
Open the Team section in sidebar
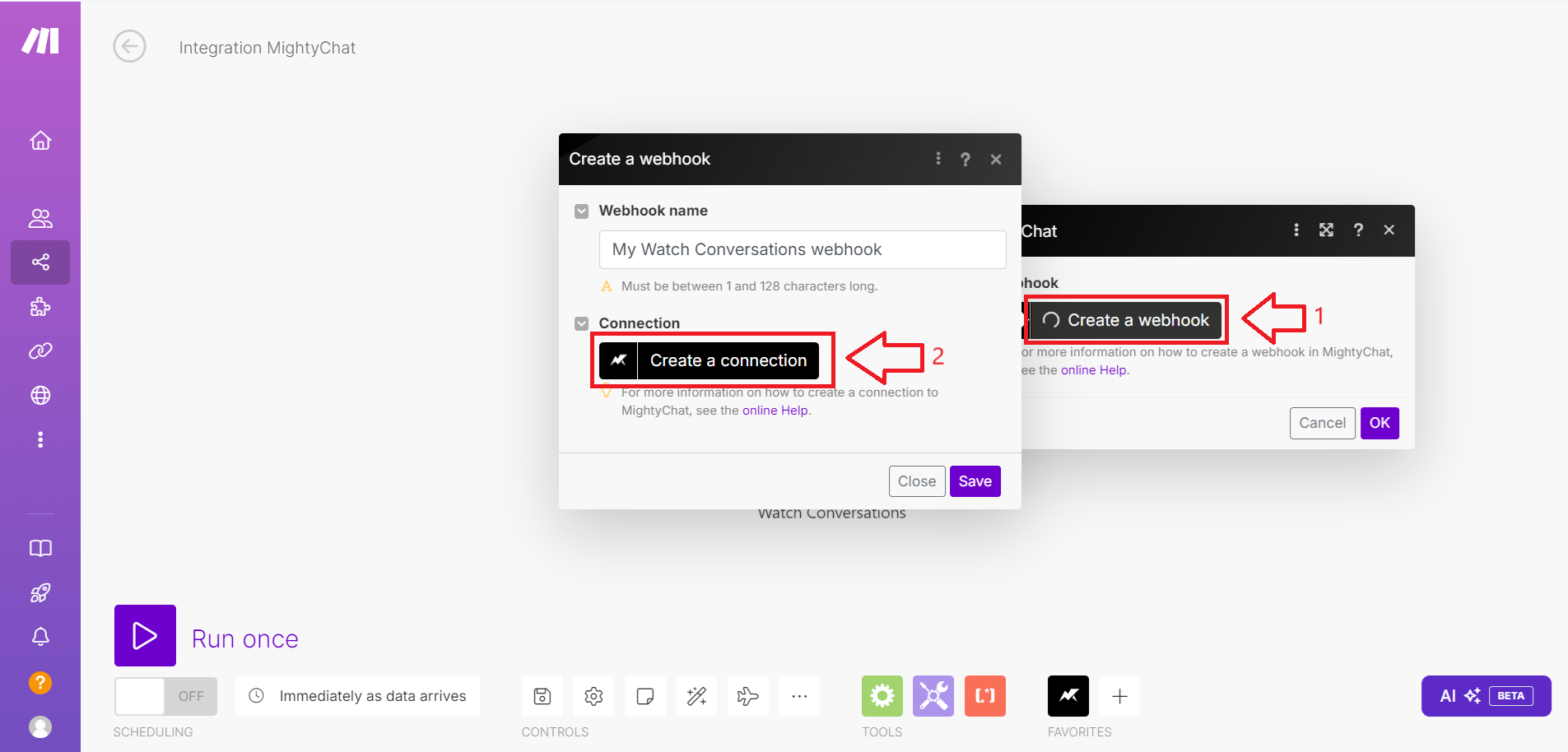40,218
